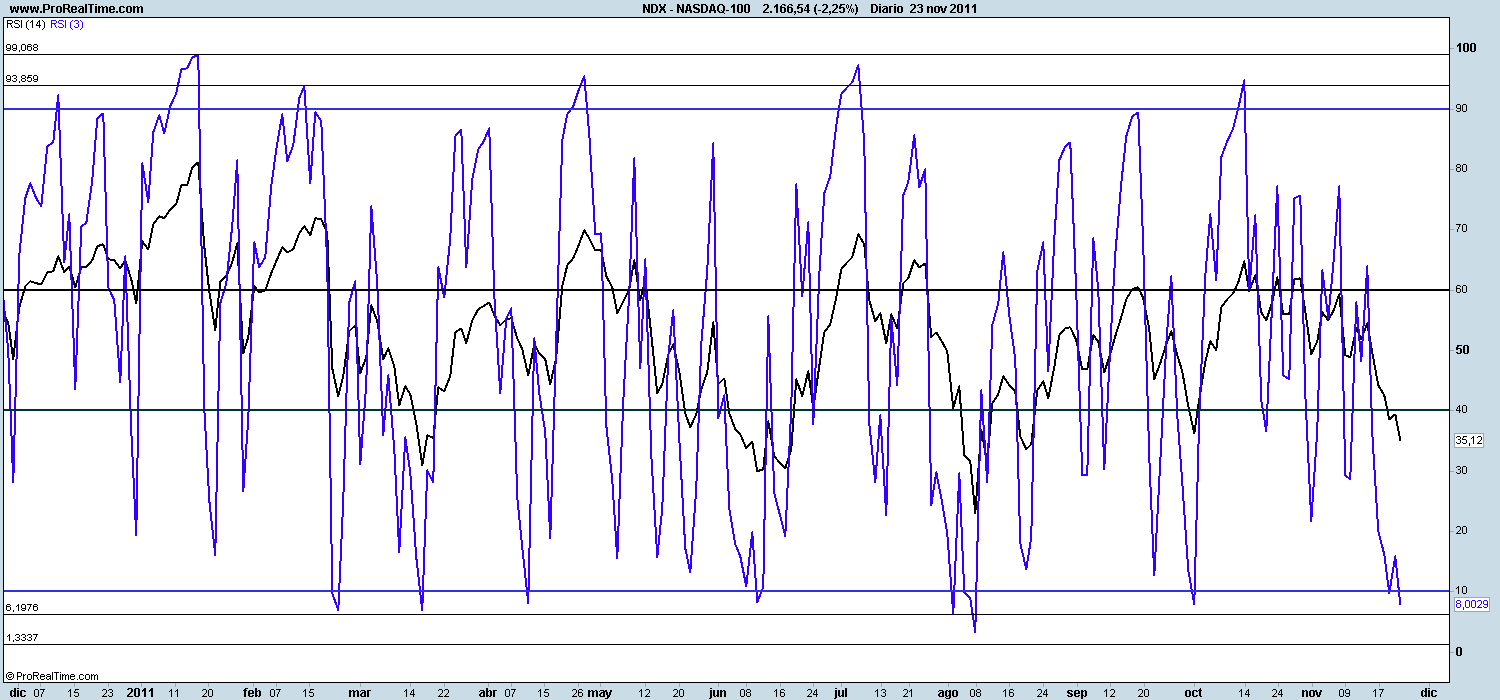
Task: Click the may month label on time axis
Action: pyautogui.click(x=599, y=692)
